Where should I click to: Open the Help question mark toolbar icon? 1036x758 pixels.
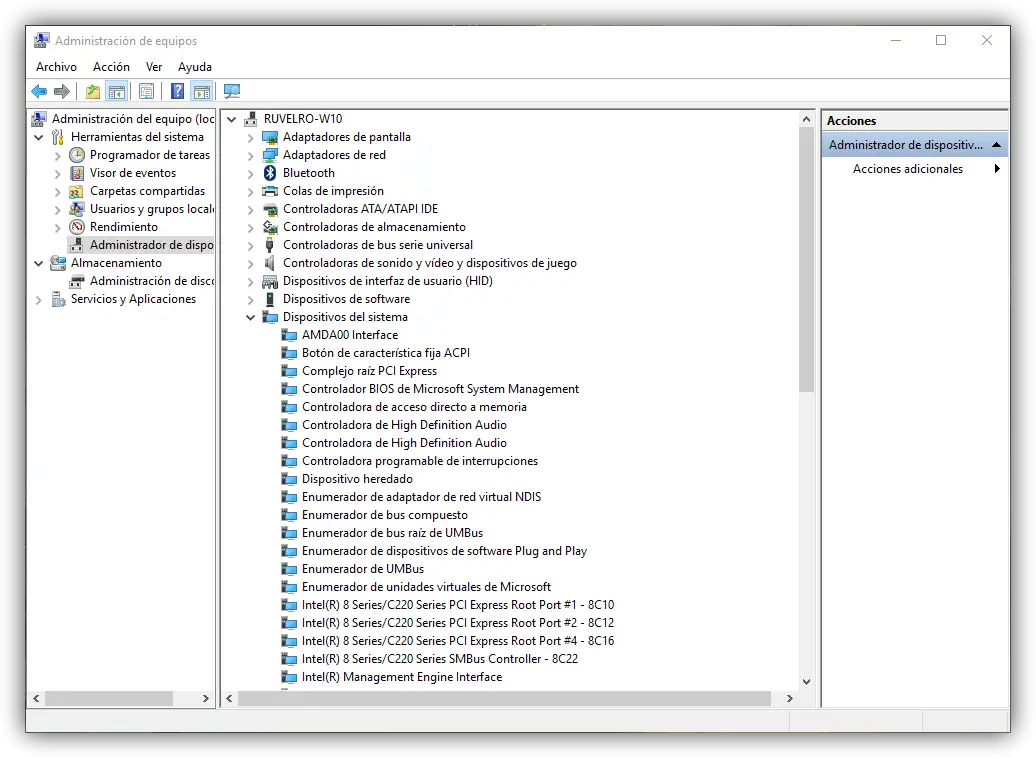click(x=177, y=91)
